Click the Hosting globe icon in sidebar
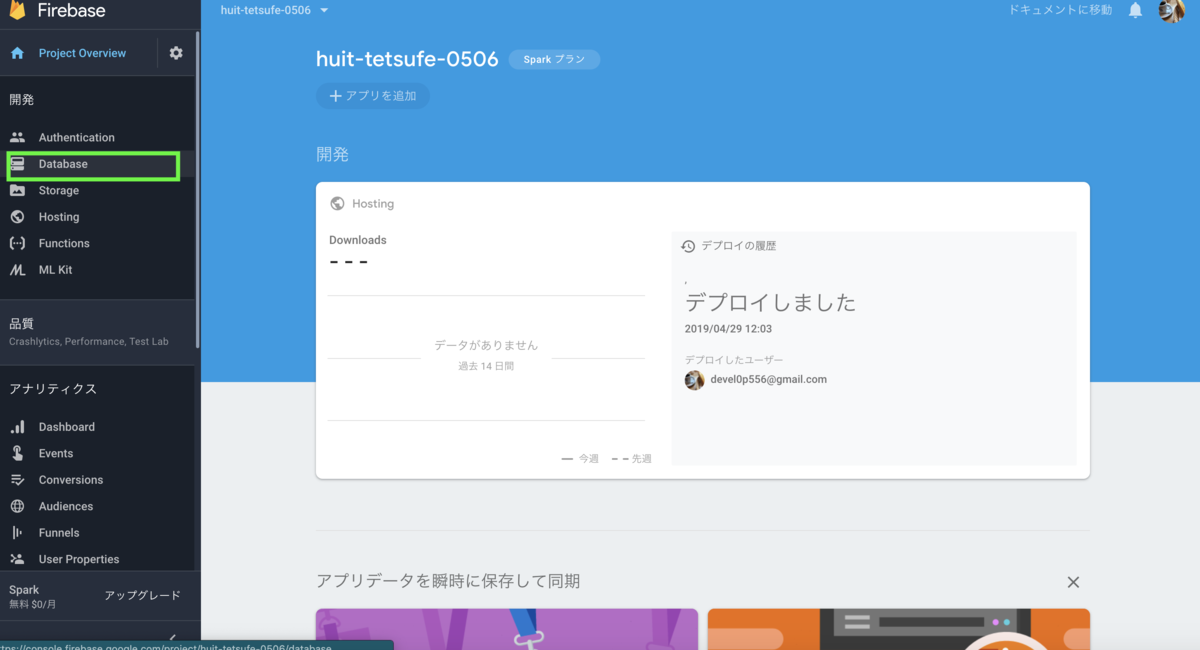The height and width of the screenshot is (650, 1200). pos(17,217)
